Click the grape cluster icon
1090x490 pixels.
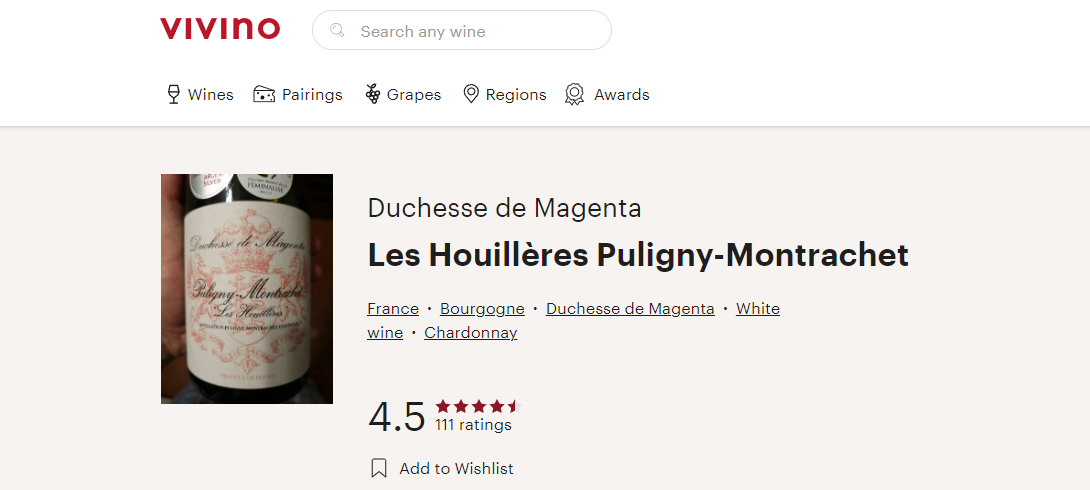[373, 95]
